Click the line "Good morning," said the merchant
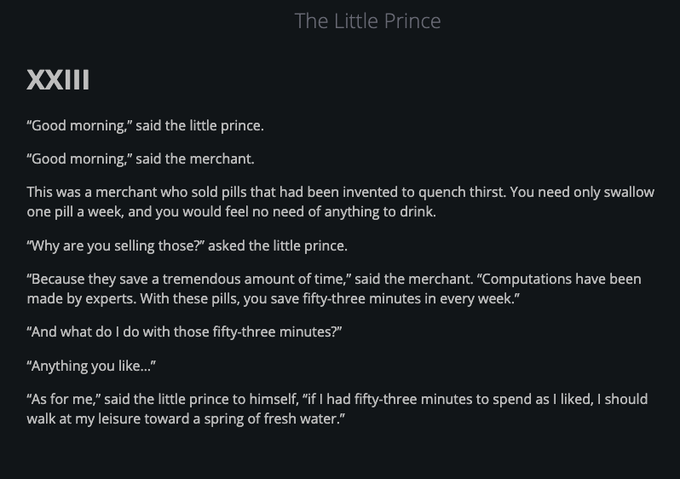Screen dimensions: 680x479 coord(140,159)
